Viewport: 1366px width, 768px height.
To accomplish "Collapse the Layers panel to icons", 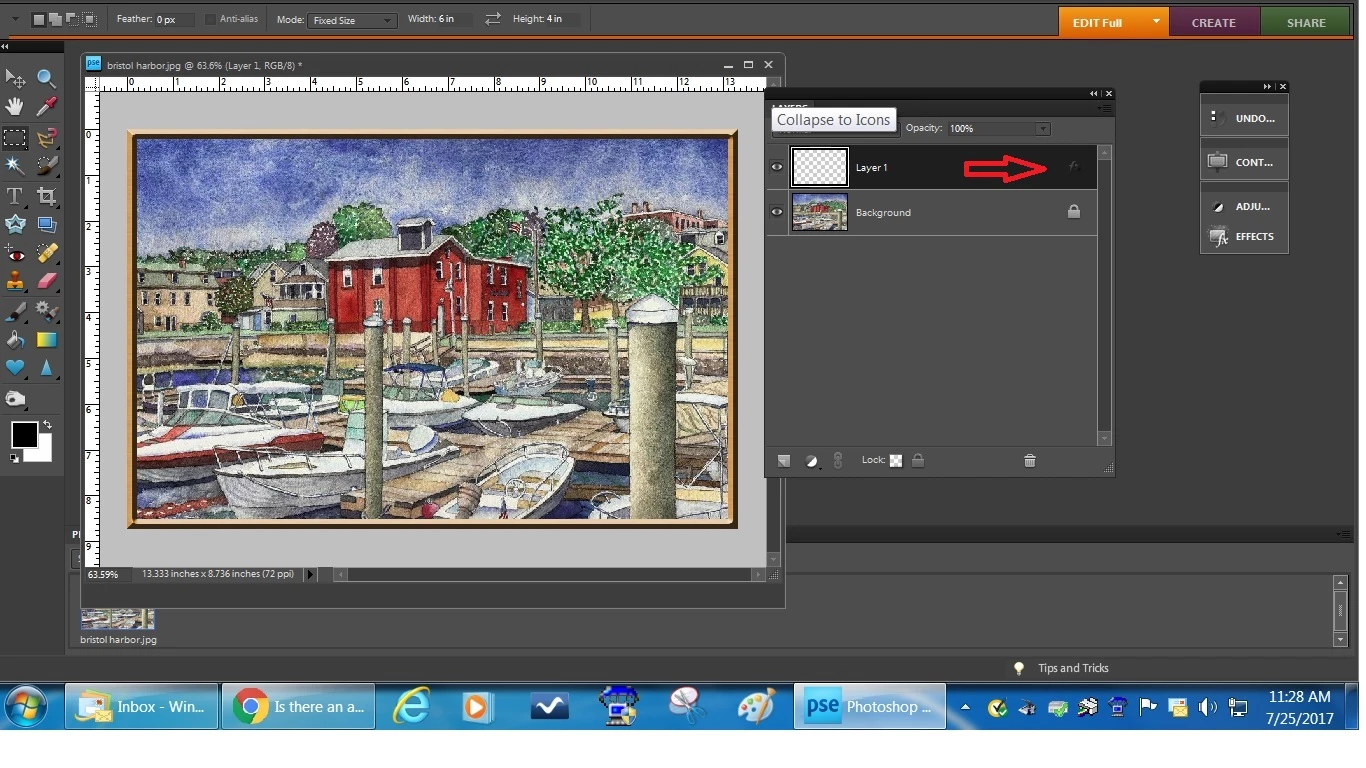I will [x=1094, y=93].
